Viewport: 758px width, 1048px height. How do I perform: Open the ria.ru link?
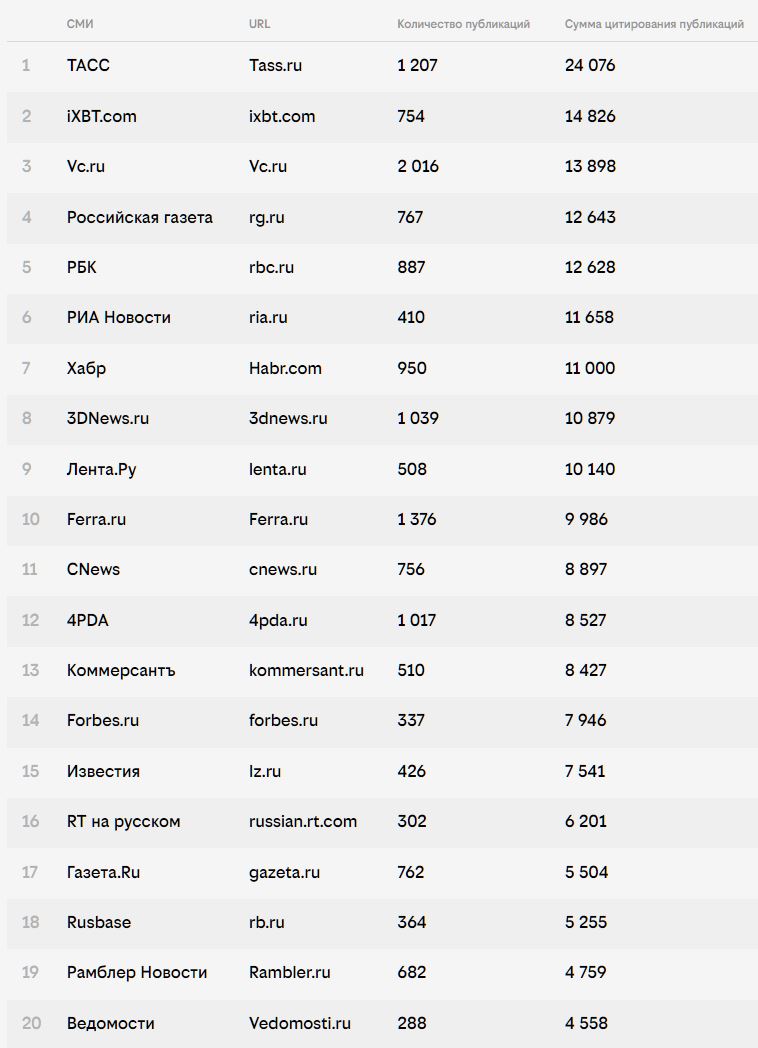point(268,317)
